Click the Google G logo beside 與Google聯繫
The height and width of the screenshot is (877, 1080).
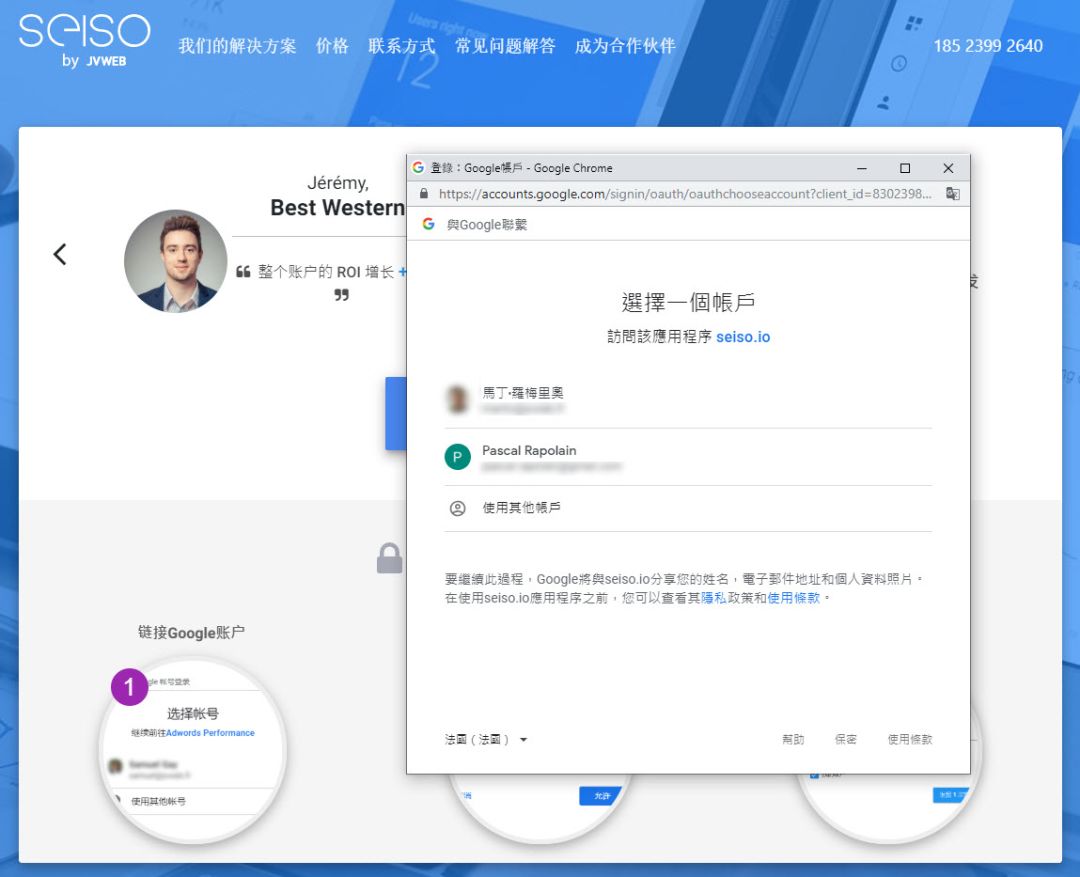tap(428, 224)
